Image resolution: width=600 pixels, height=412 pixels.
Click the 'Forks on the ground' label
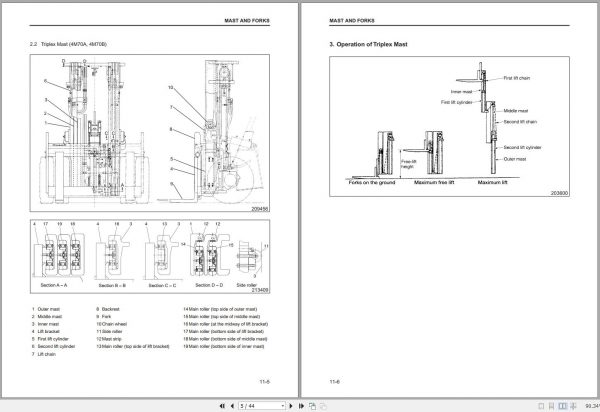(372, 182)
